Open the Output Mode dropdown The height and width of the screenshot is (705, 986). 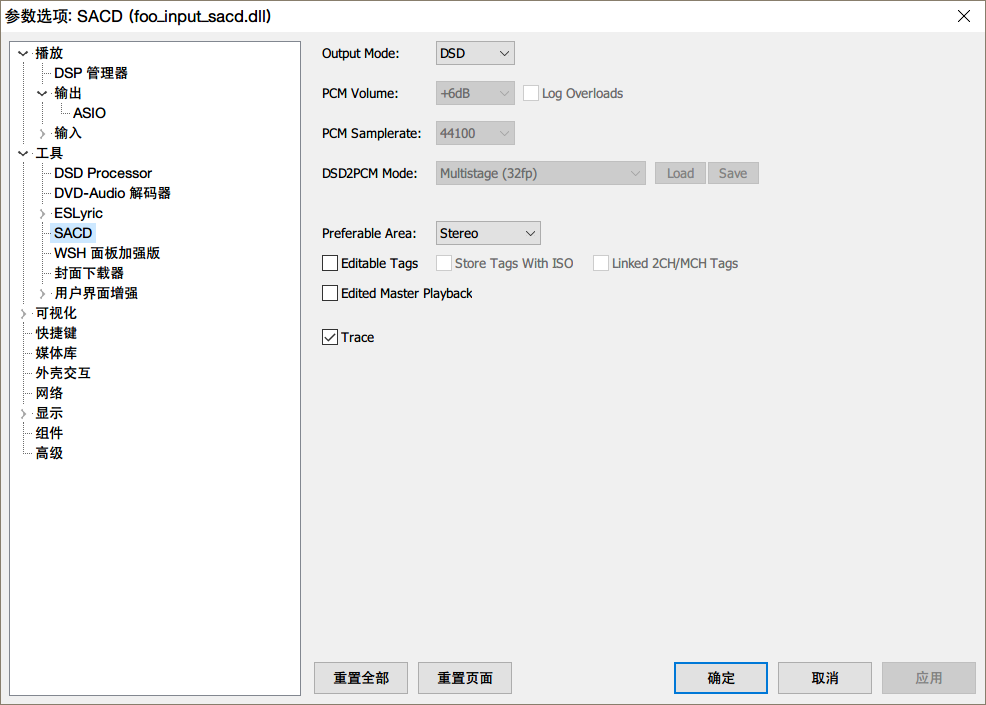point(475,53)
